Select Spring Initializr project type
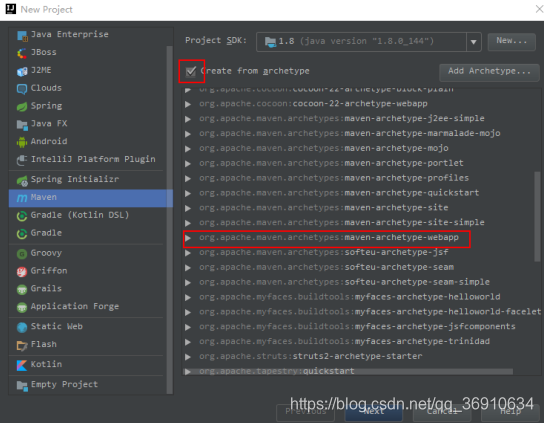Viewport: 544px width, 423px height. click(x=87, y=179)
